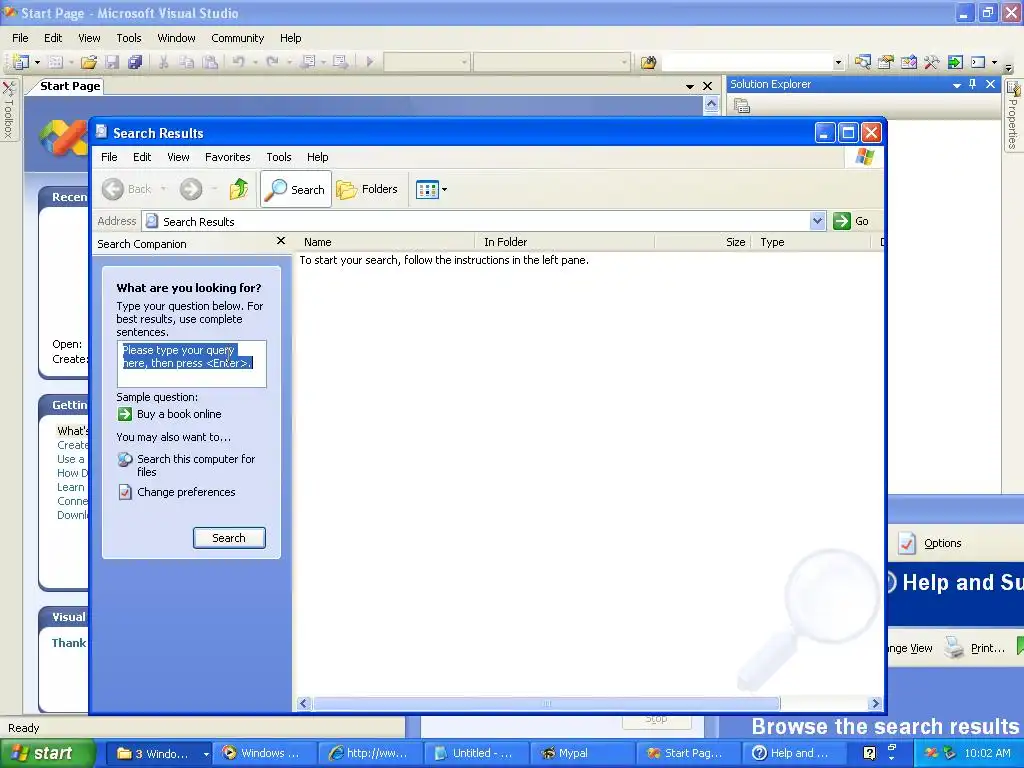The image size is (1024, 768).
Task: Expand the Find combo box dropdown in Visual Studio
Action: 838,63
